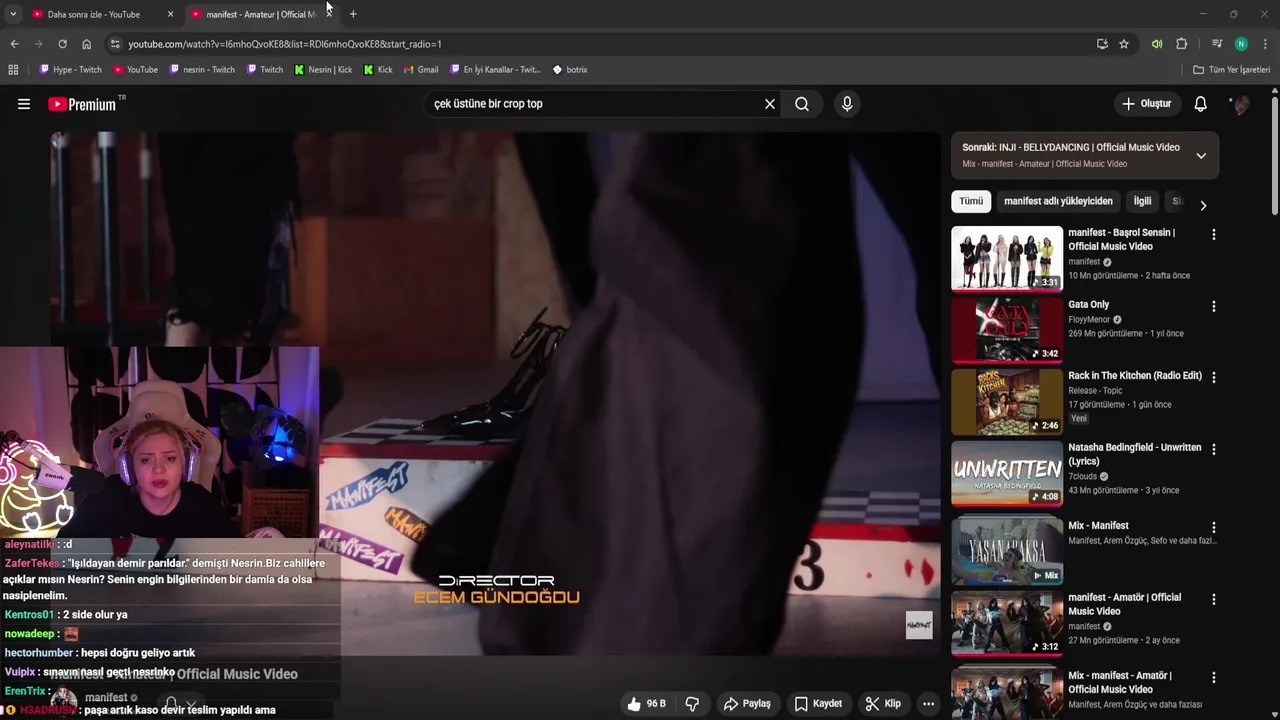This screenshot has height=720, width=1280.
Task: Close the Daha sonra izle tab
Action: (x=170, y=14)
